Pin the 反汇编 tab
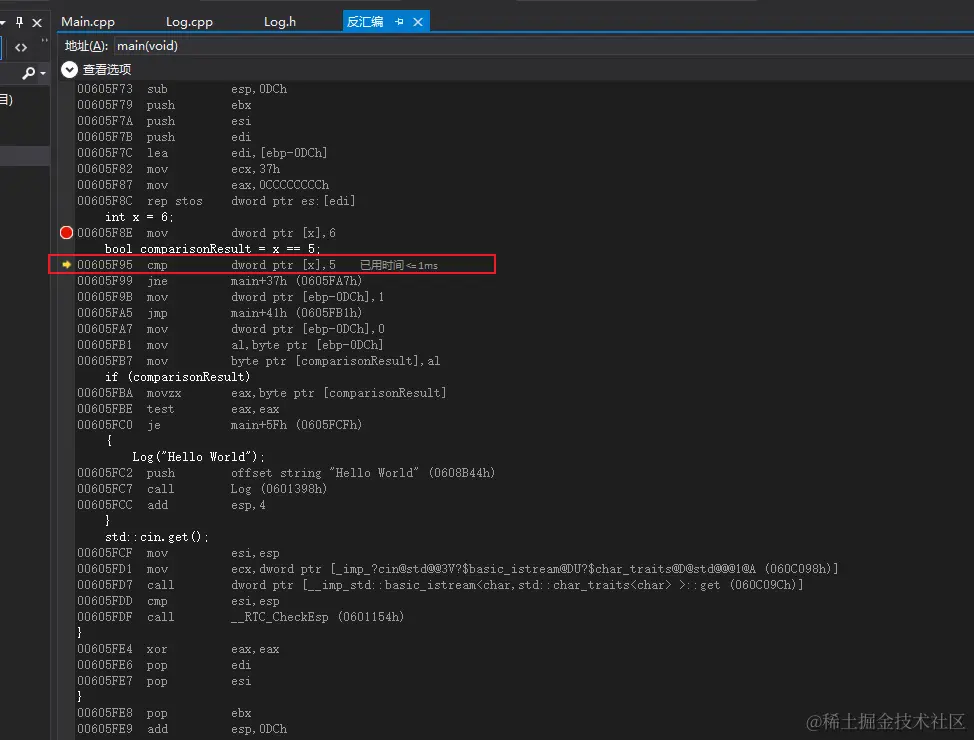974x740 pixels. tap(399, 22)
